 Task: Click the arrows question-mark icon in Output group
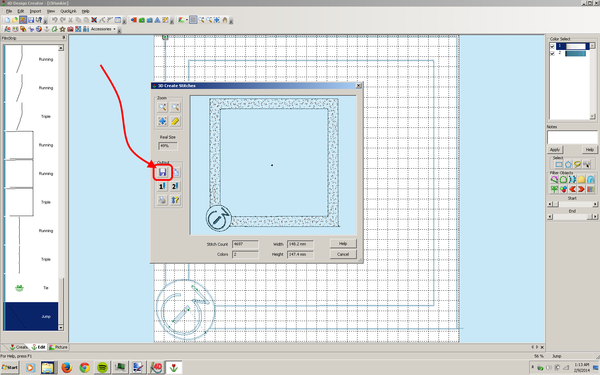(x=175, y=200)
